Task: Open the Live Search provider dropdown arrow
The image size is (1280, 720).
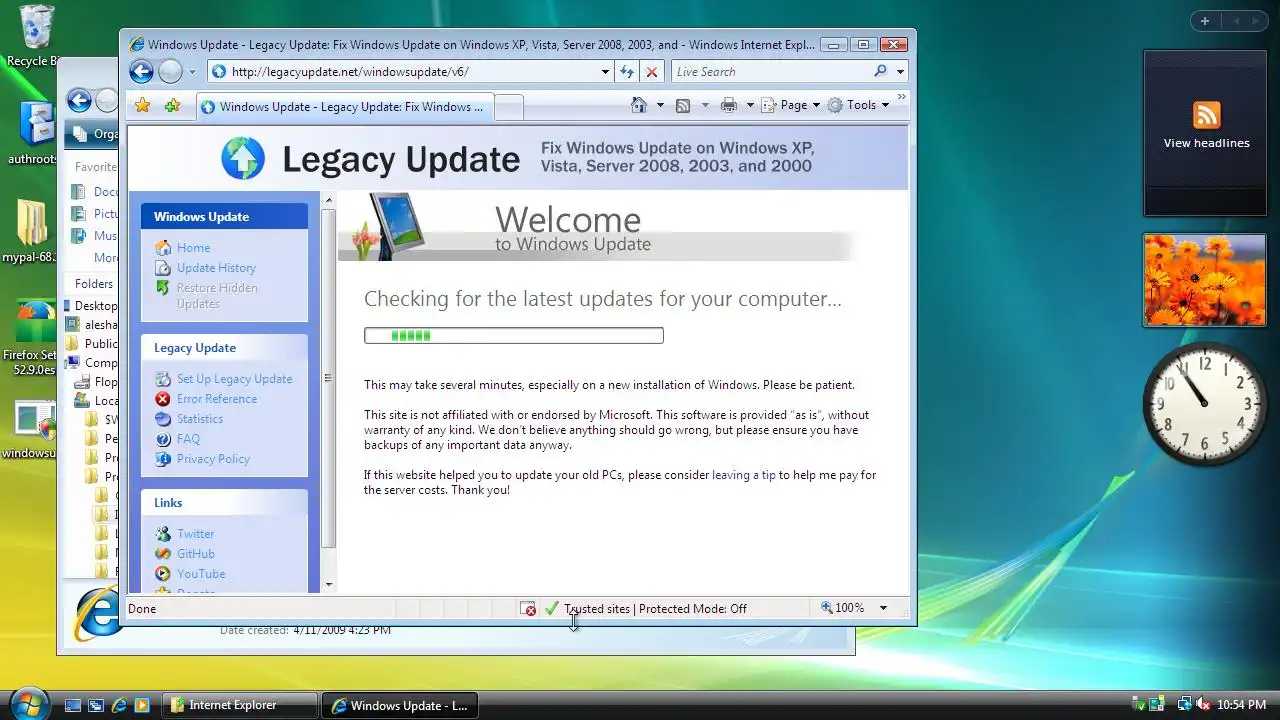Action: click(x=900, y=72)
